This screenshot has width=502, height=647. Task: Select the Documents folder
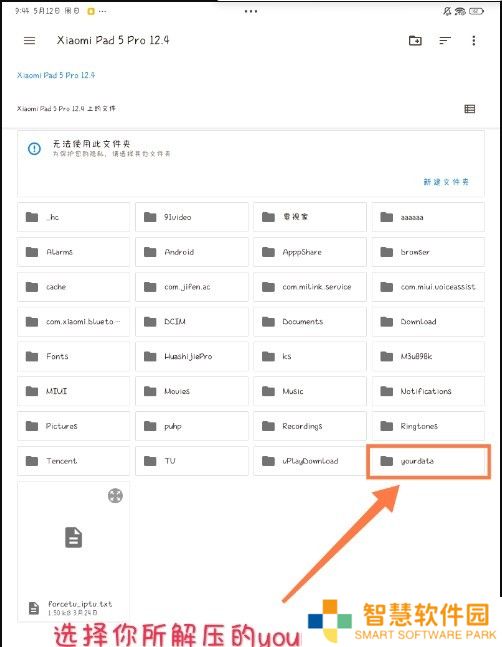(x=310, y=321)
